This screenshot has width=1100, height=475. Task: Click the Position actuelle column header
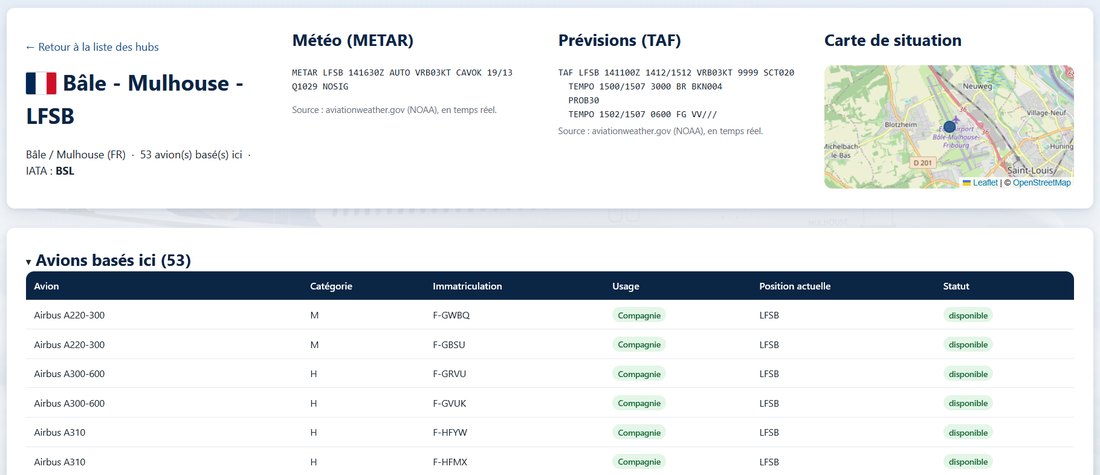(x=795, y=286)
